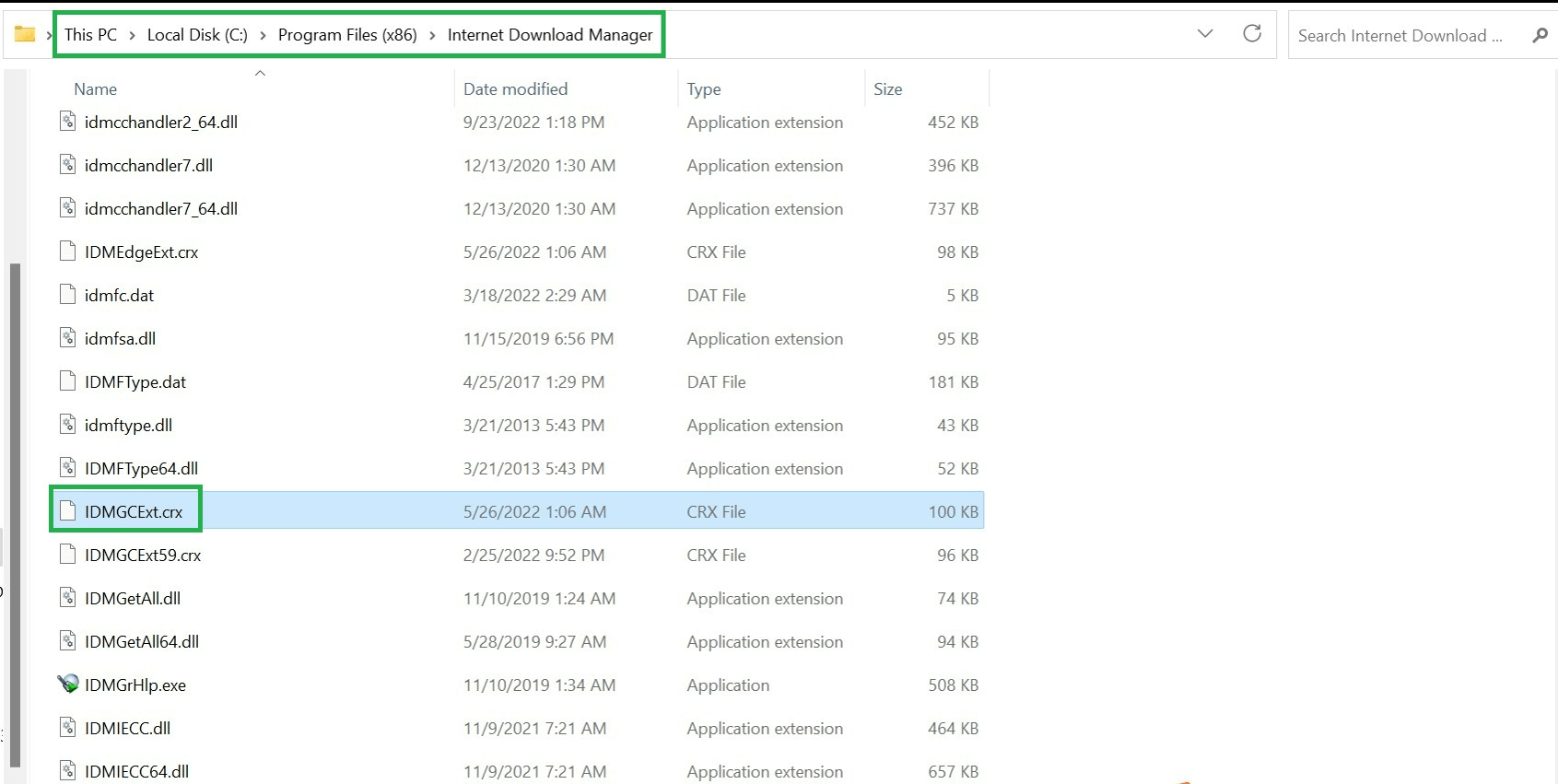
Task: Select file name IDMGetAll64.dll
Action: point(142,641)
